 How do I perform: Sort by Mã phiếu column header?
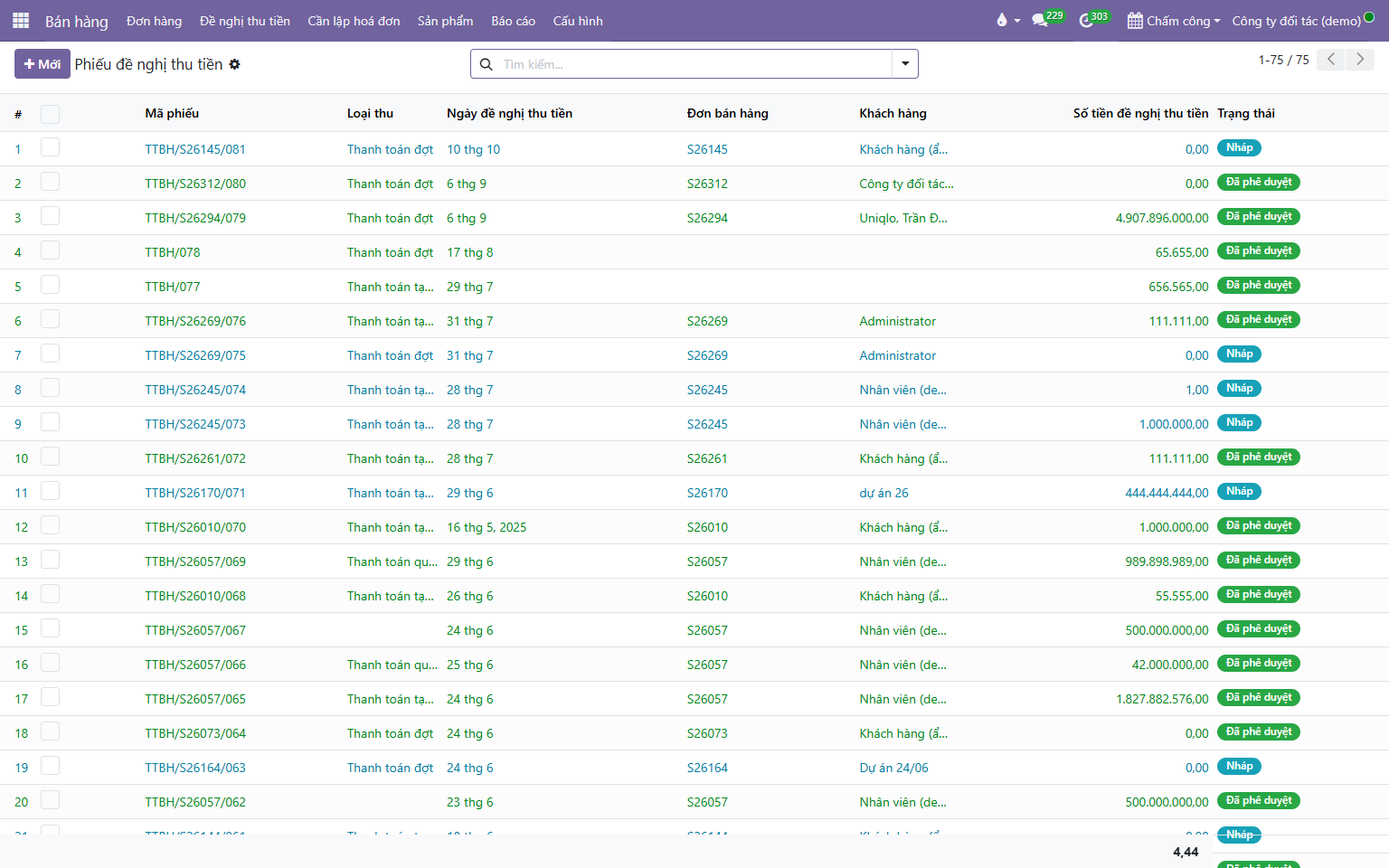coord(172,113)
